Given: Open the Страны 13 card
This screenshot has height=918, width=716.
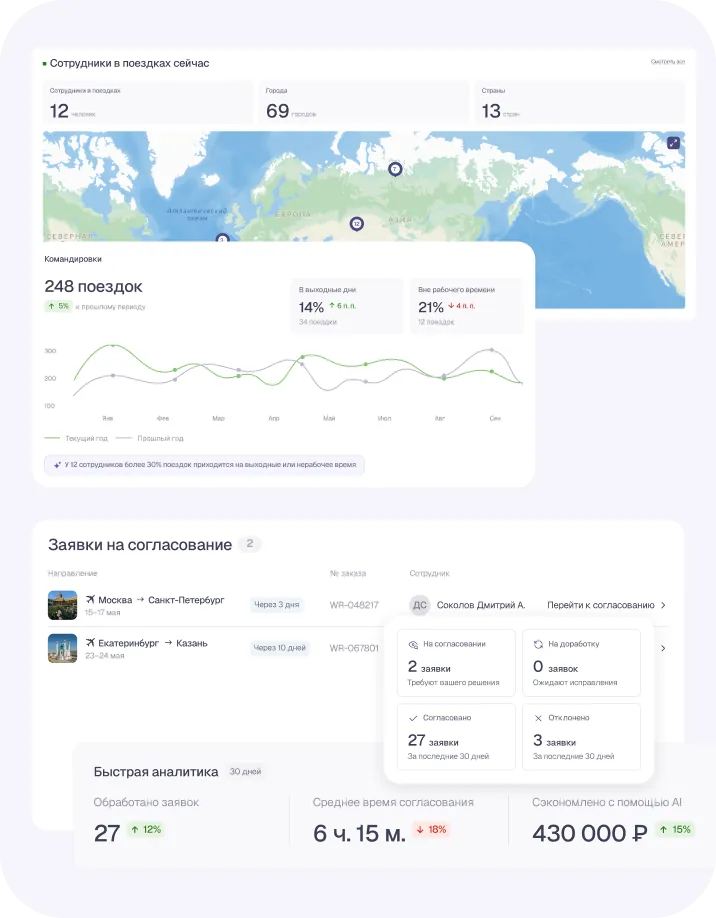Looking at the screenshot, I should (580, 102).
